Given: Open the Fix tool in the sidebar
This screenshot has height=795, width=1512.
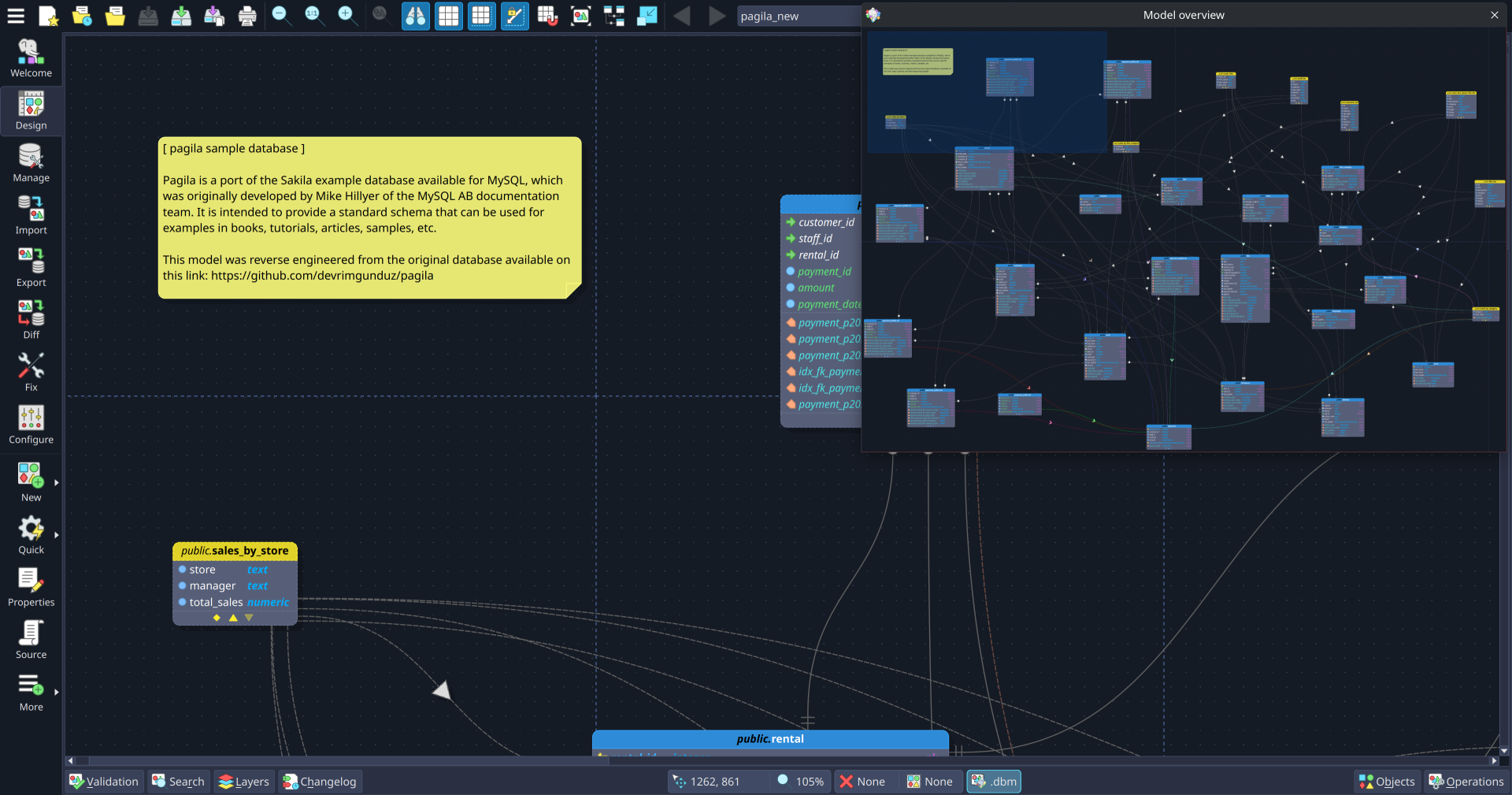Looking at the screenshot, I should [x=31, y=370].
